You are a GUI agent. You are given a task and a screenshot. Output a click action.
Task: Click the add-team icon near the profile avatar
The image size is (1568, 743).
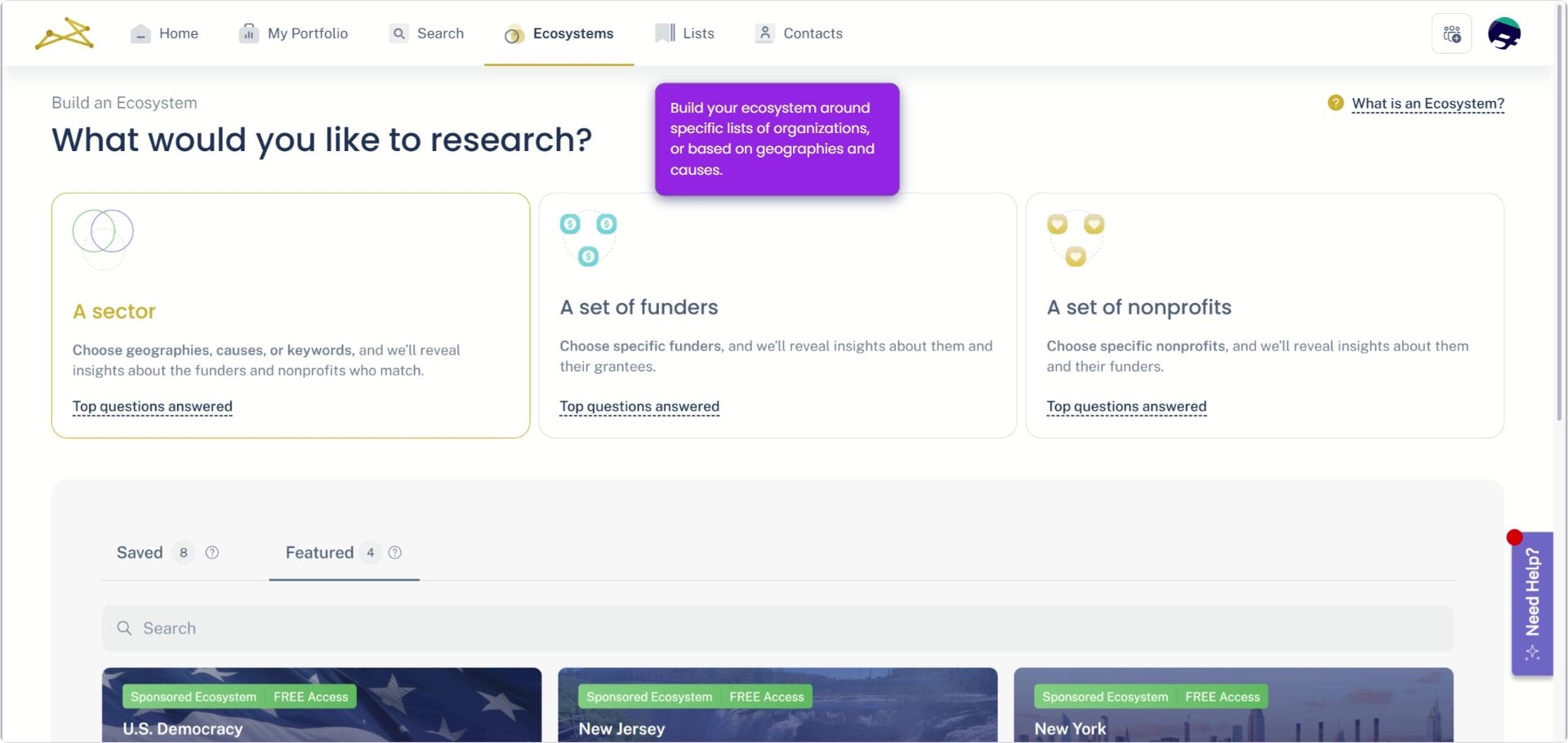click(1451, 33)
